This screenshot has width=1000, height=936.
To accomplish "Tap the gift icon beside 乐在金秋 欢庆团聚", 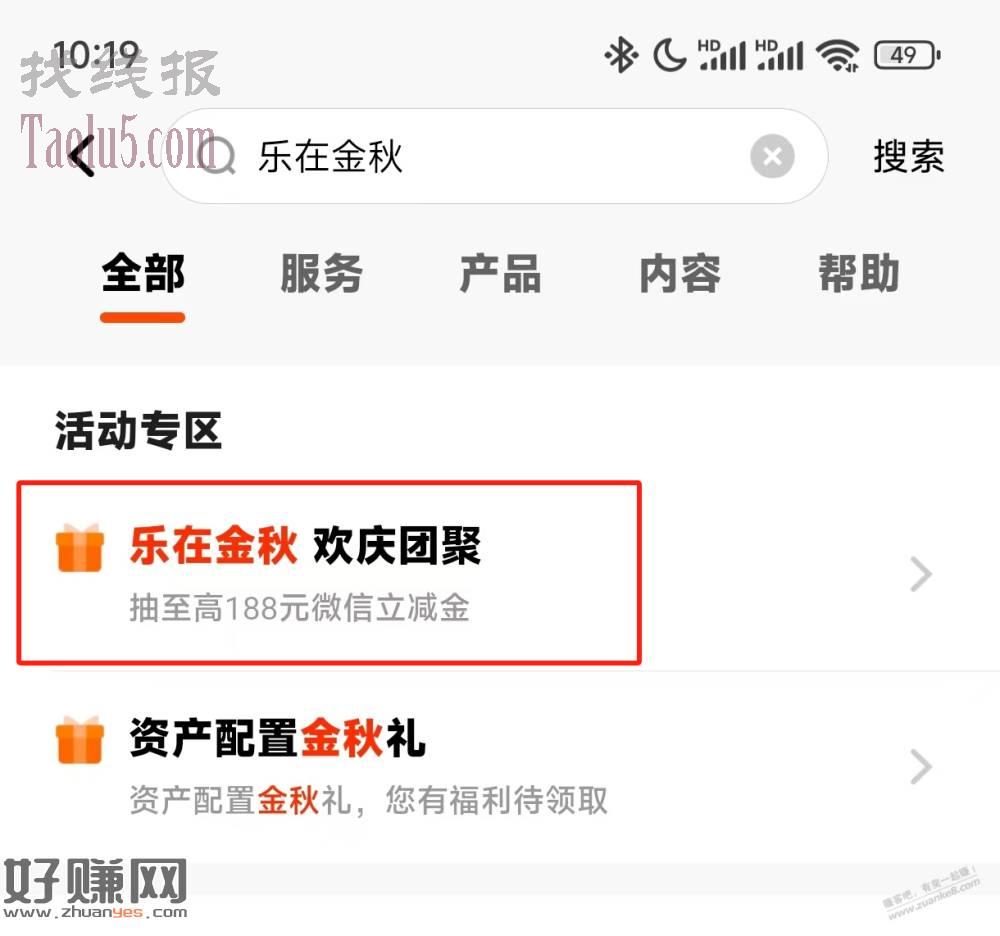I will pos(80,547).
